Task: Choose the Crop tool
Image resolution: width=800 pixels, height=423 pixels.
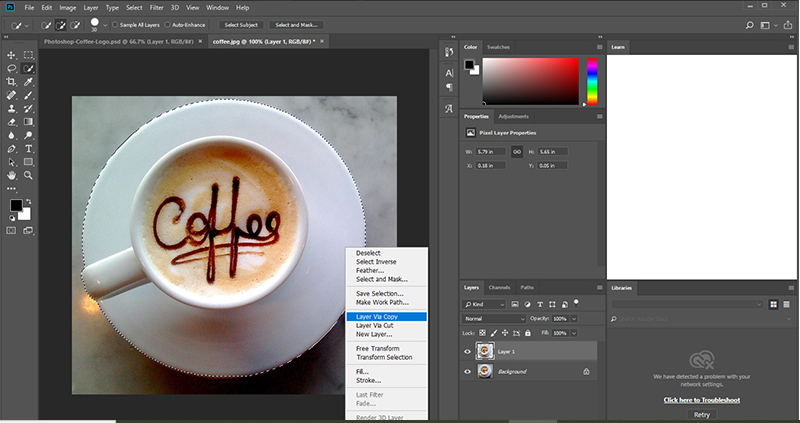Action: tap(11, 81)
